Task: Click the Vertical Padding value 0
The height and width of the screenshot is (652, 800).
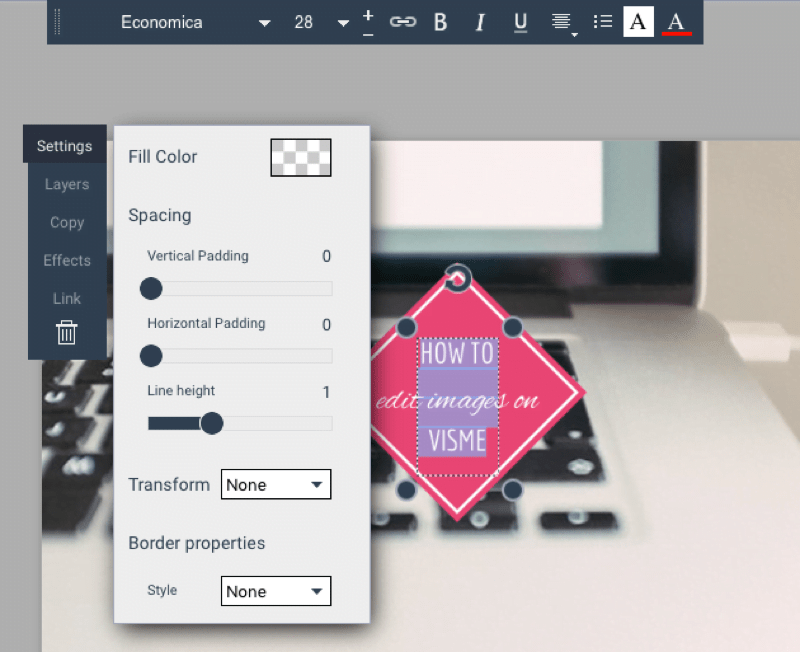Action: [x=327, y=256]
